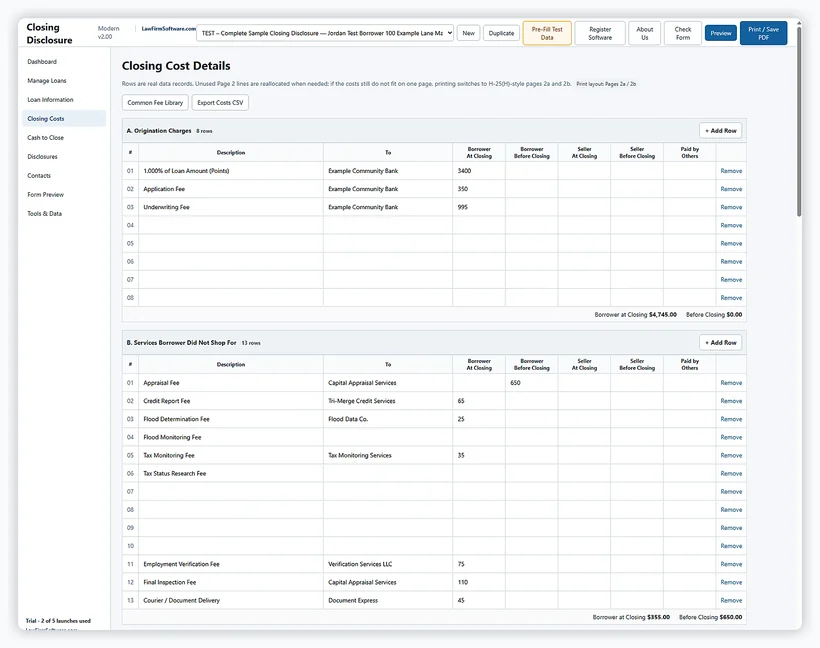Screen dimensions: 820x648
Task: Edit payee Flood Data Co.
Action: 388,419
